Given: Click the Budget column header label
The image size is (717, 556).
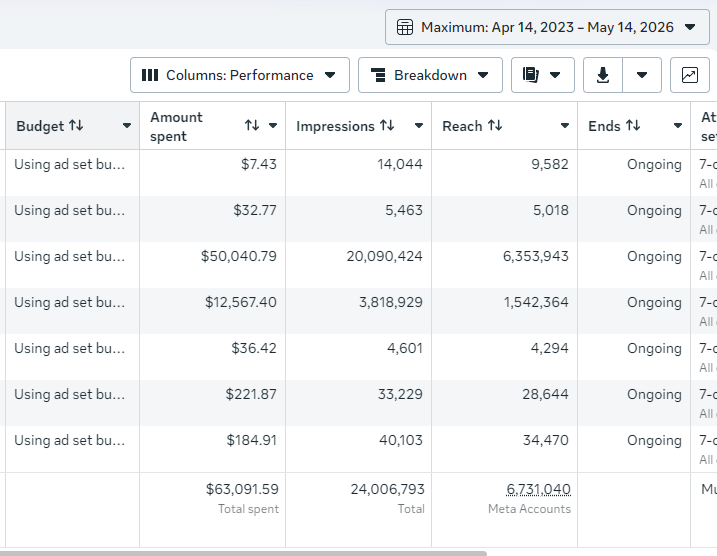Looking at the screenshot, I should tap(40, 126).
